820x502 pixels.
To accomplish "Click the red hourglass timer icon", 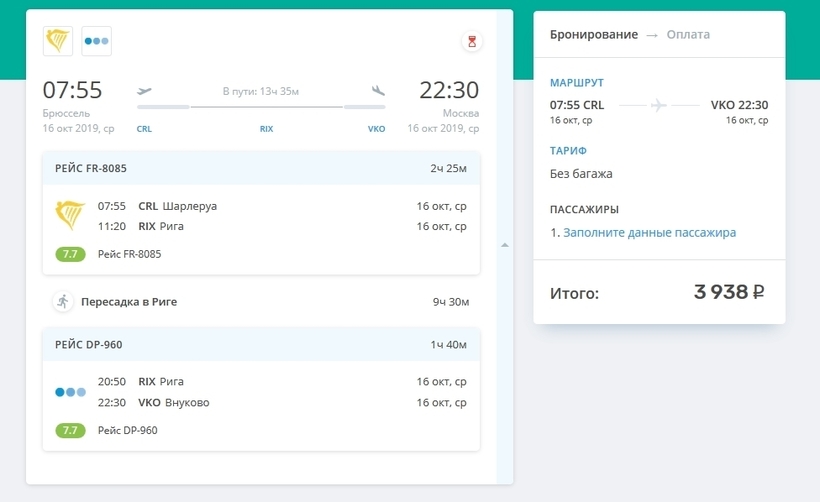I will point(472,41).
